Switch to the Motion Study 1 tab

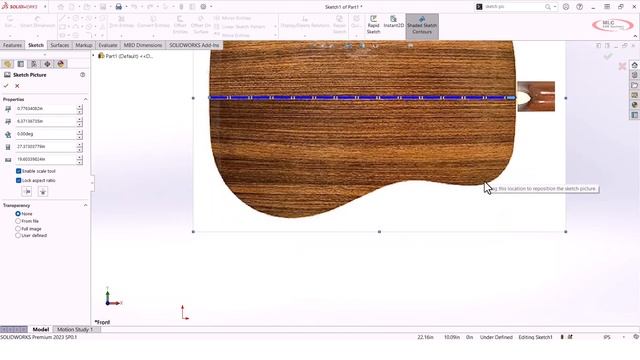[75, 329]
